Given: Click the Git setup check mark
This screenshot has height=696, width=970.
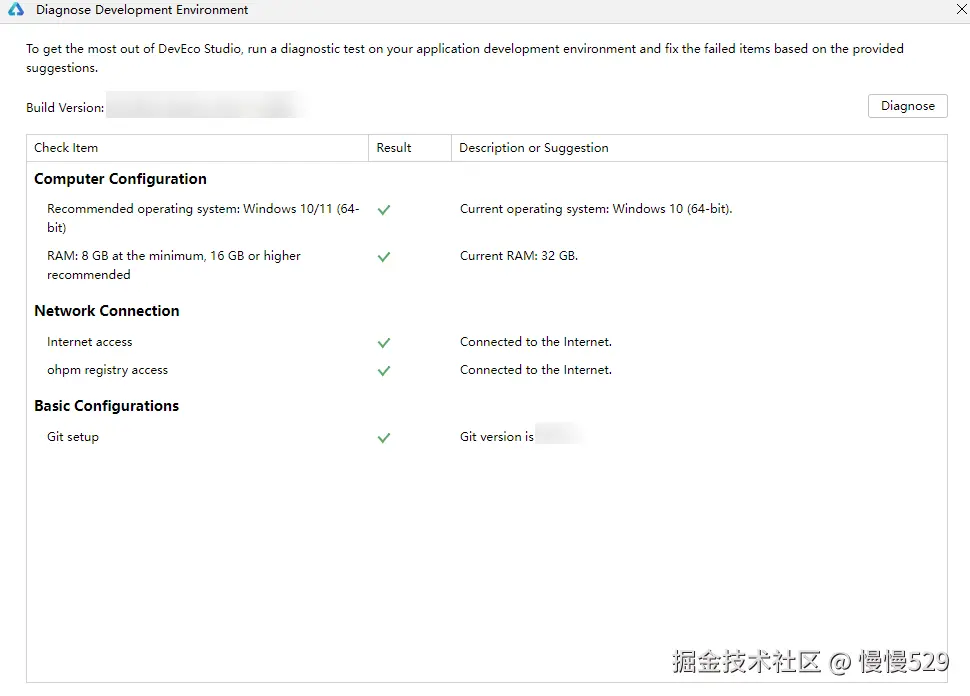Looking at the screenshot, I should click(384, 438).
